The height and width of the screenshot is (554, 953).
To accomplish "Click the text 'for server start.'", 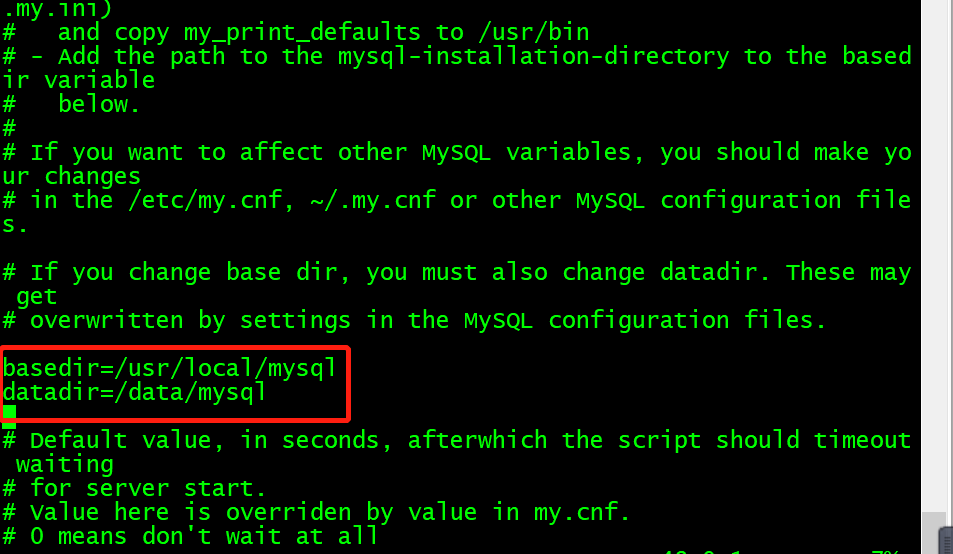I will click(148, 488).
